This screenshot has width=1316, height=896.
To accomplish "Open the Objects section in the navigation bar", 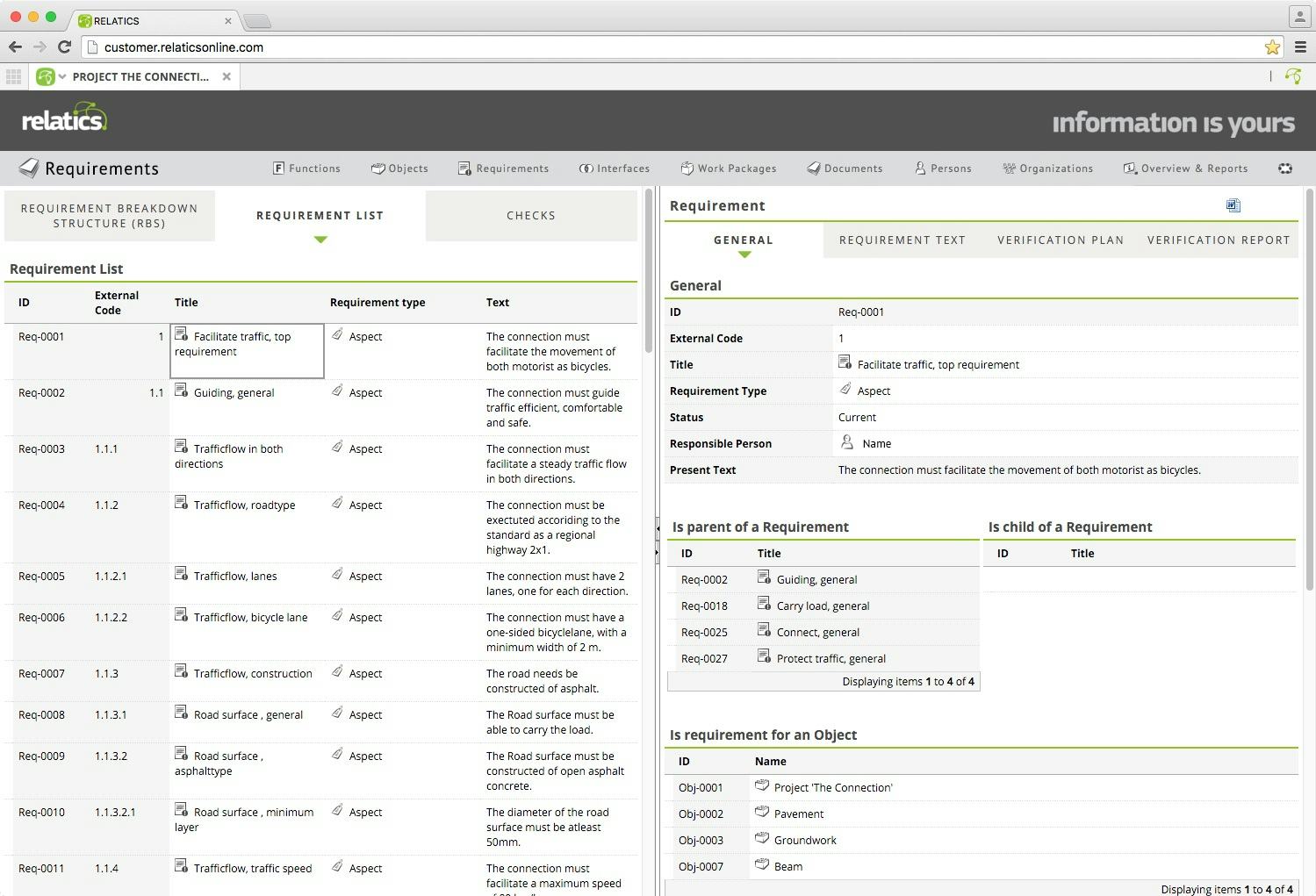I will [x=399, y=168].
